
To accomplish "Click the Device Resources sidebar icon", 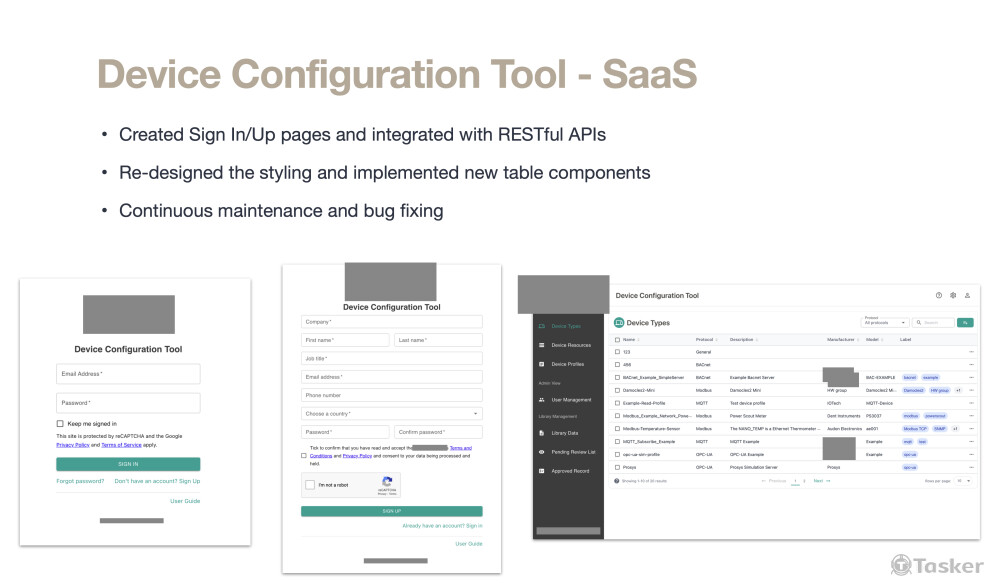I will pos(542,345).
